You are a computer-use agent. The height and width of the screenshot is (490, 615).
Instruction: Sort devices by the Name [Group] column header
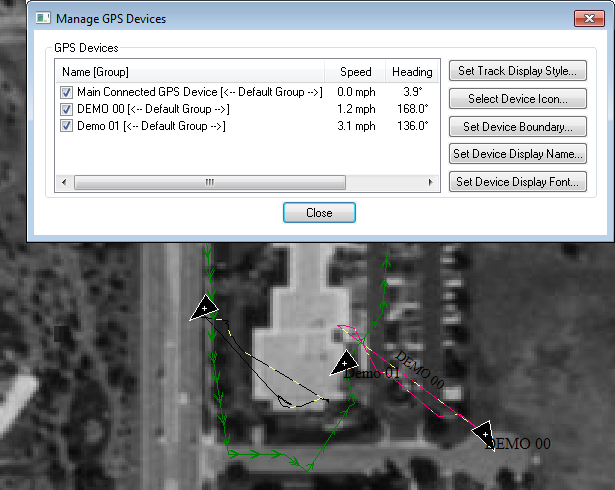190,72
